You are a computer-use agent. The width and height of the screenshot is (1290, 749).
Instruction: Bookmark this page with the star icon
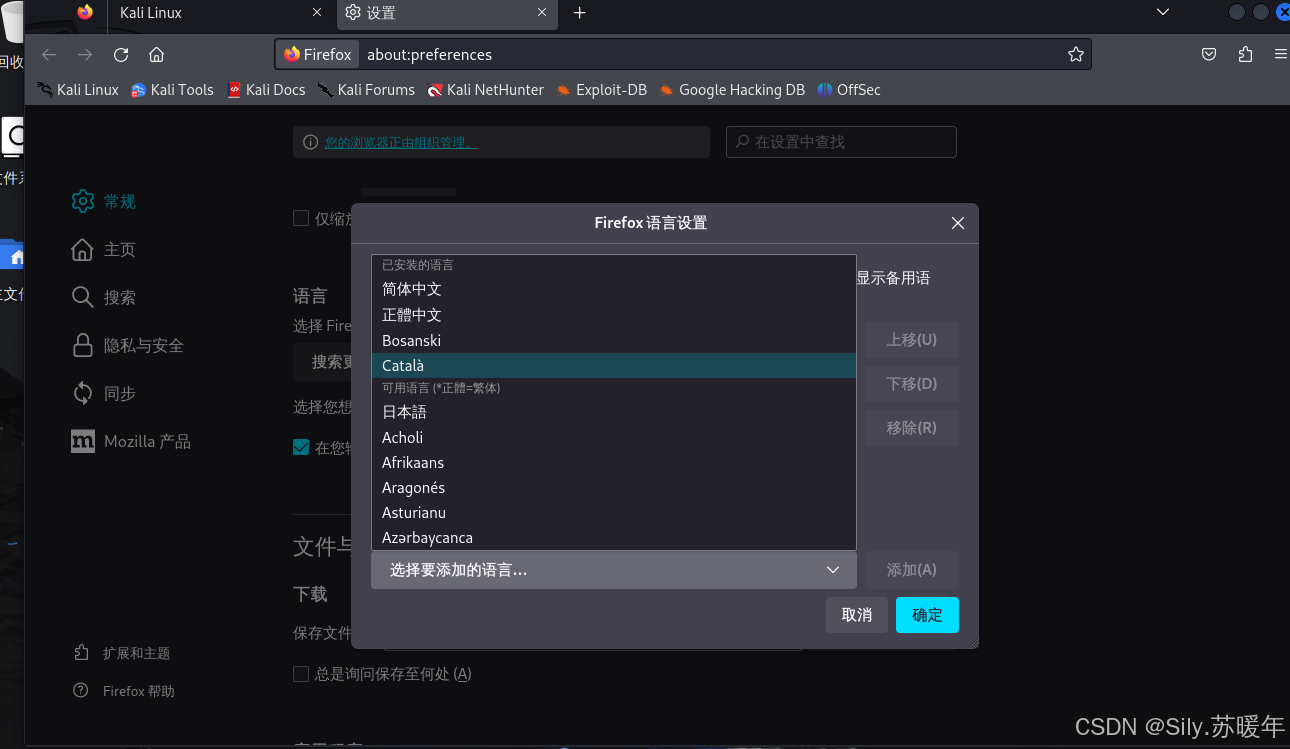tap(1076, 55)
